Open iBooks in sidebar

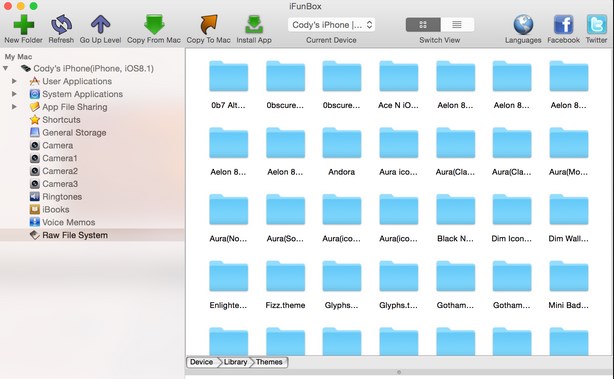[56, 209]
